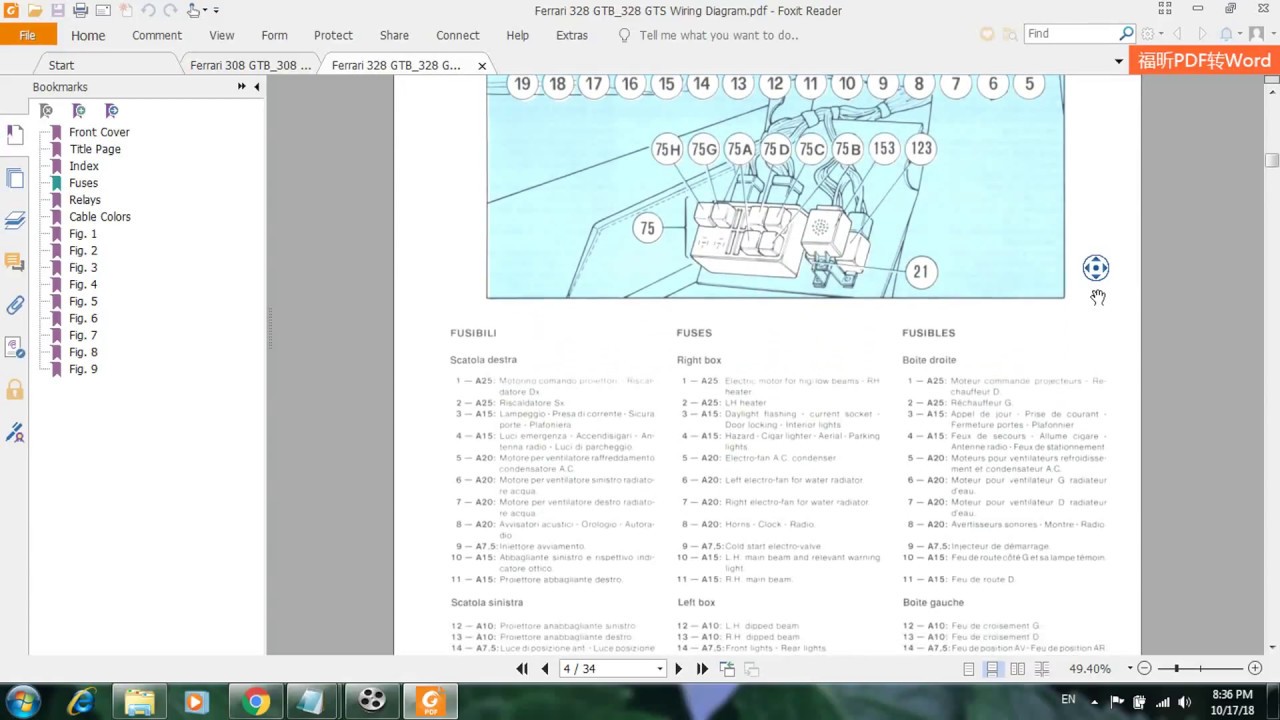Open the Protect ribbon tab

pos(333,35)
